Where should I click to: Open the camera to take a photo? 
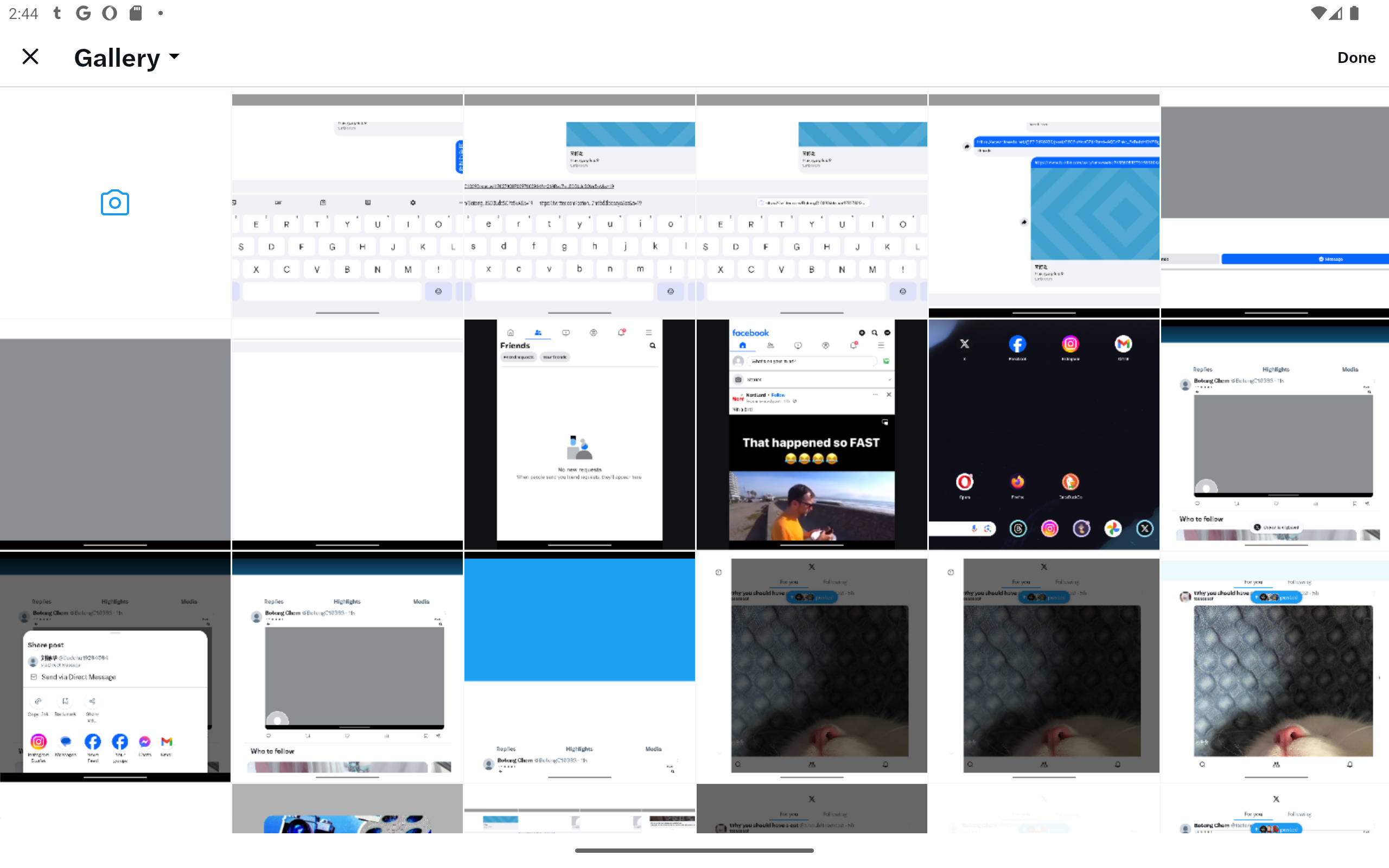point(115,203)
